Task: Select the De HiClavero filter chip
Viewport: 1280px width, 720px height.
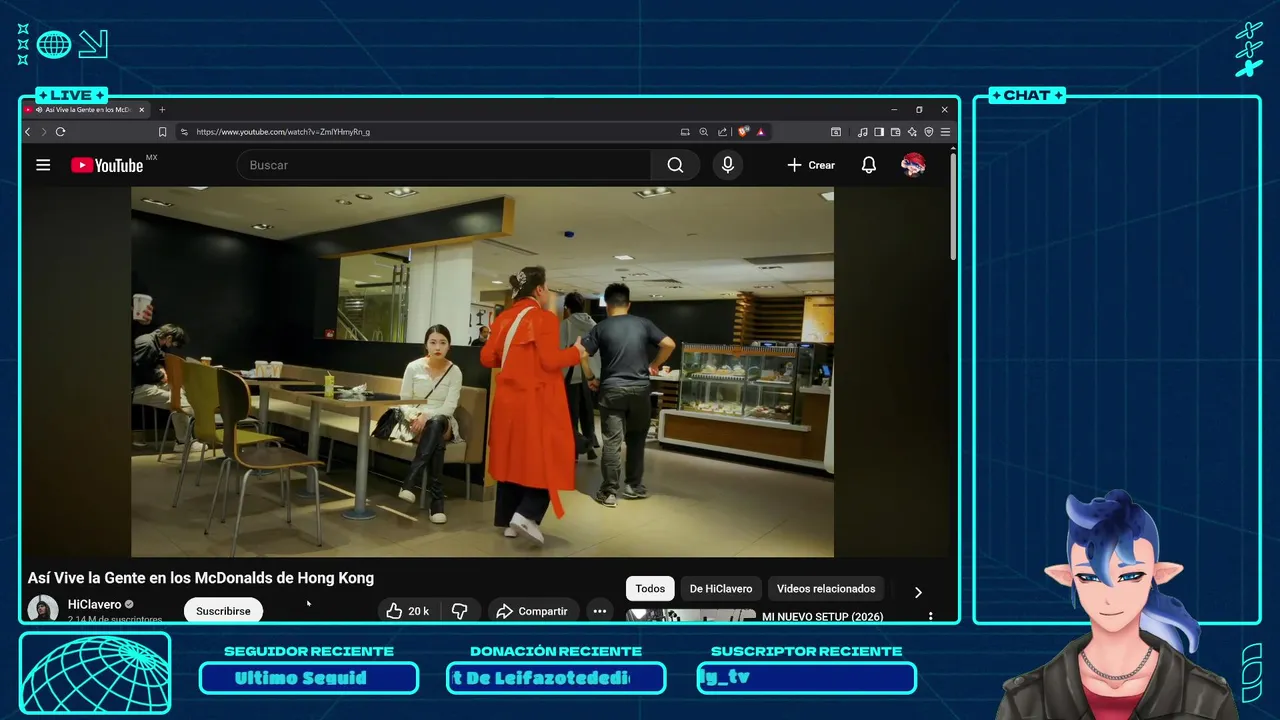Action: tap(720, 589)
